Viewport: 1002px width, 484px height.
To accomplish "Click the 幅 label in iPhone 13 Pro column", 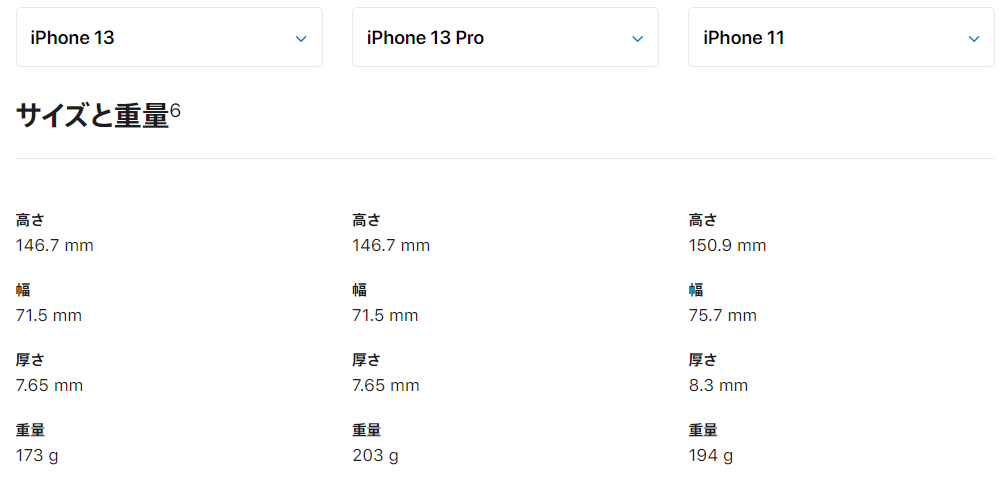I will point(360,290).
